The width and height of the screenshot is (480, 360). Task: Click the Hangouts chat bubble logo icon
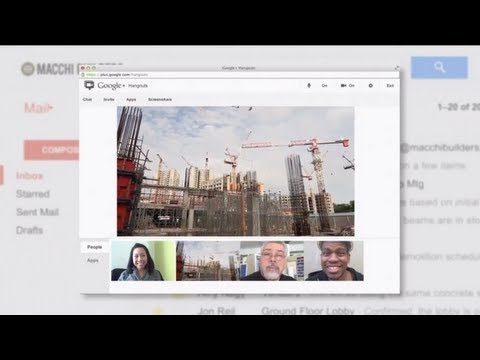[89, 86]
